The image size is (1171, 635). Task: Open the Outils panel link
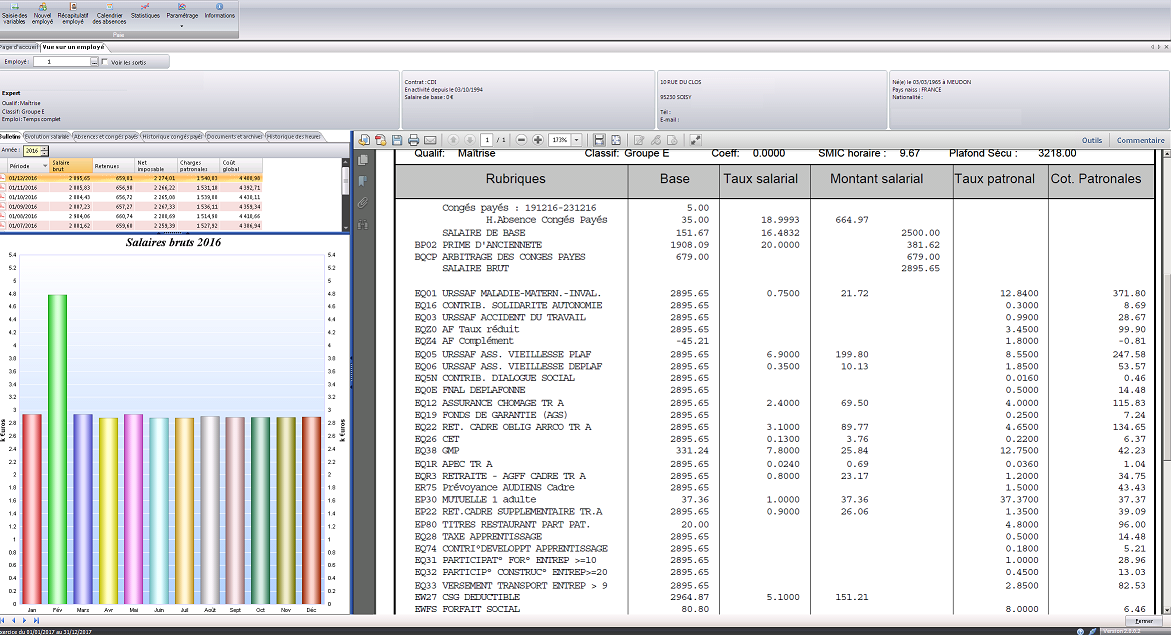coord(1092,140)
